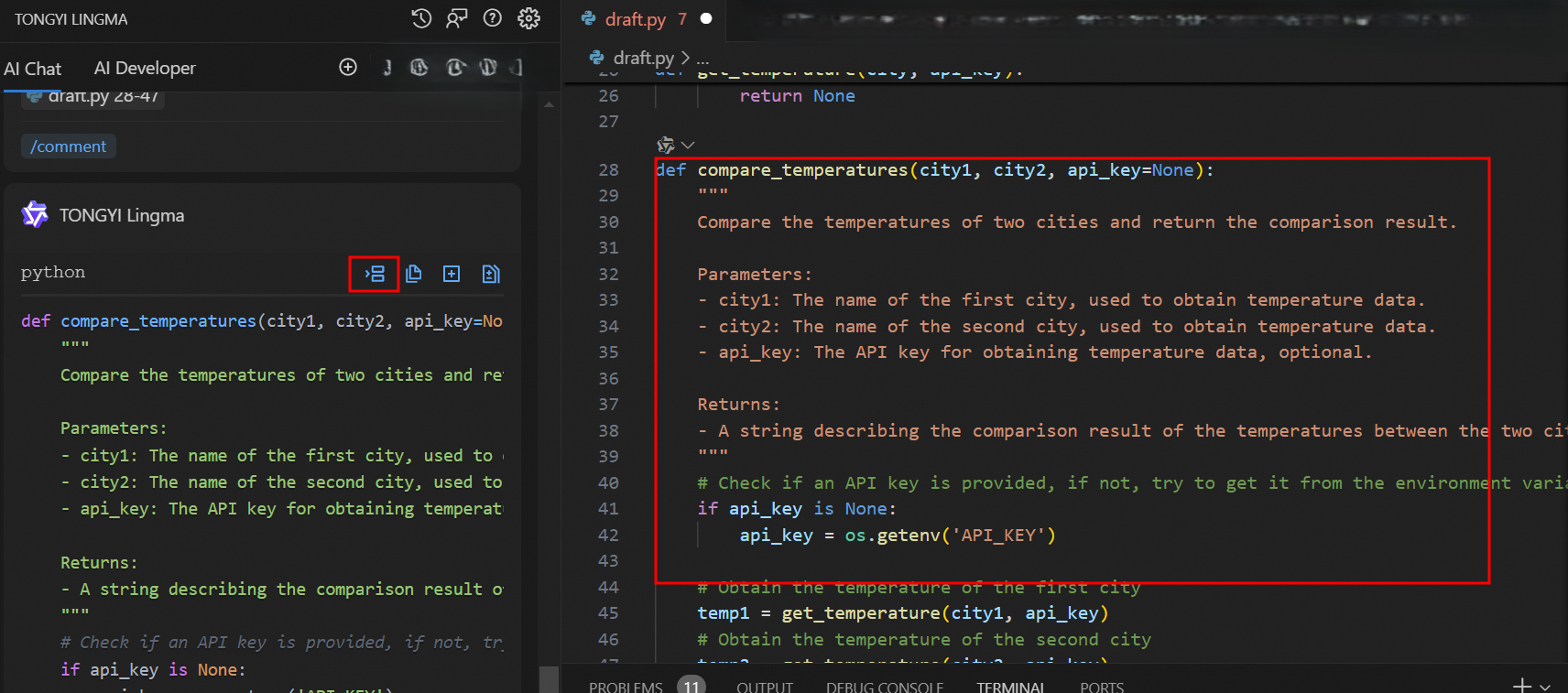Click the 'python' language label in chat

(x=53, y=272)
